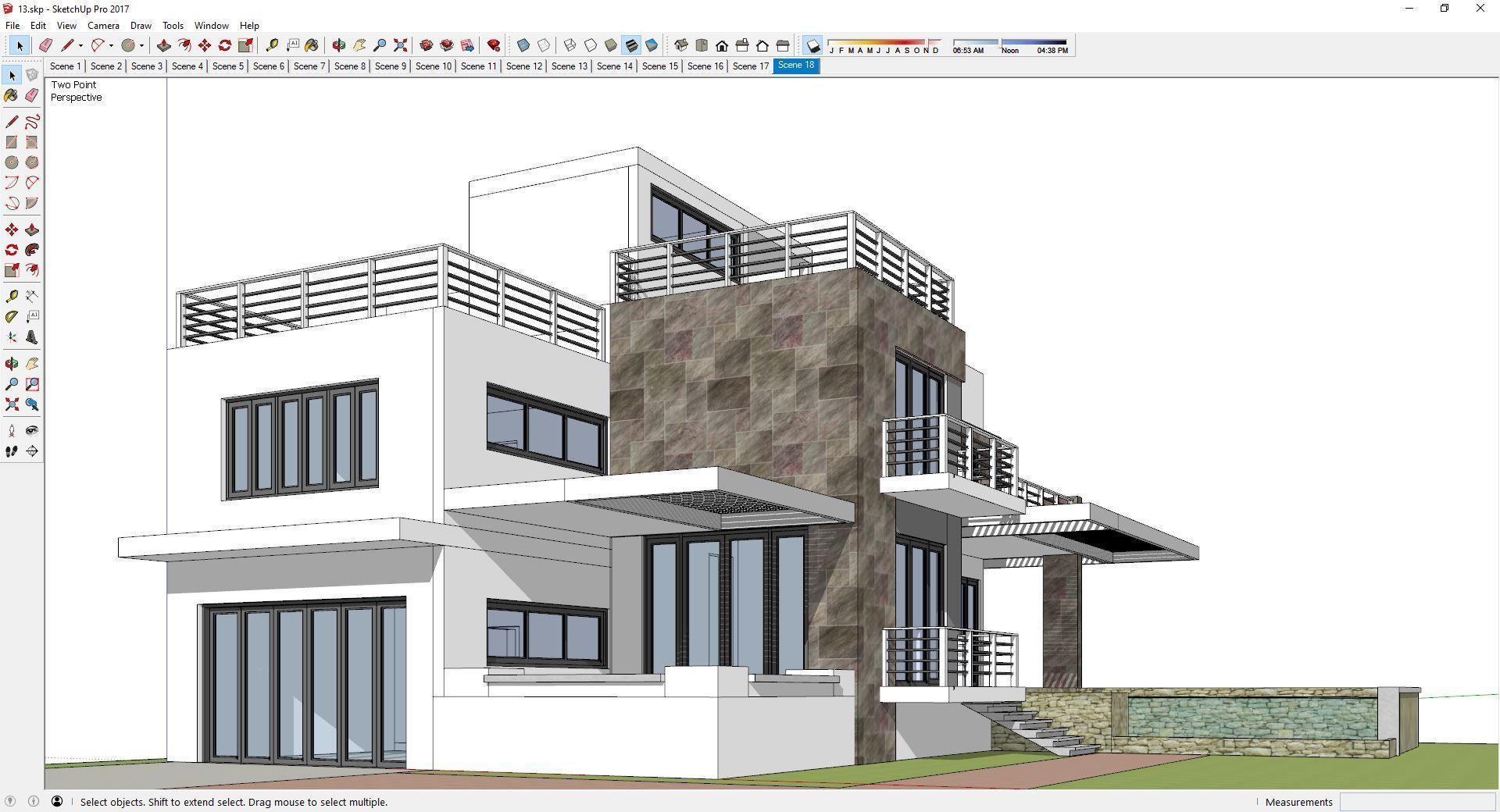Toggle X-Ray face style
This screenshot has height=812, width=1500.
pyautogui.click(x=523, y=45)
